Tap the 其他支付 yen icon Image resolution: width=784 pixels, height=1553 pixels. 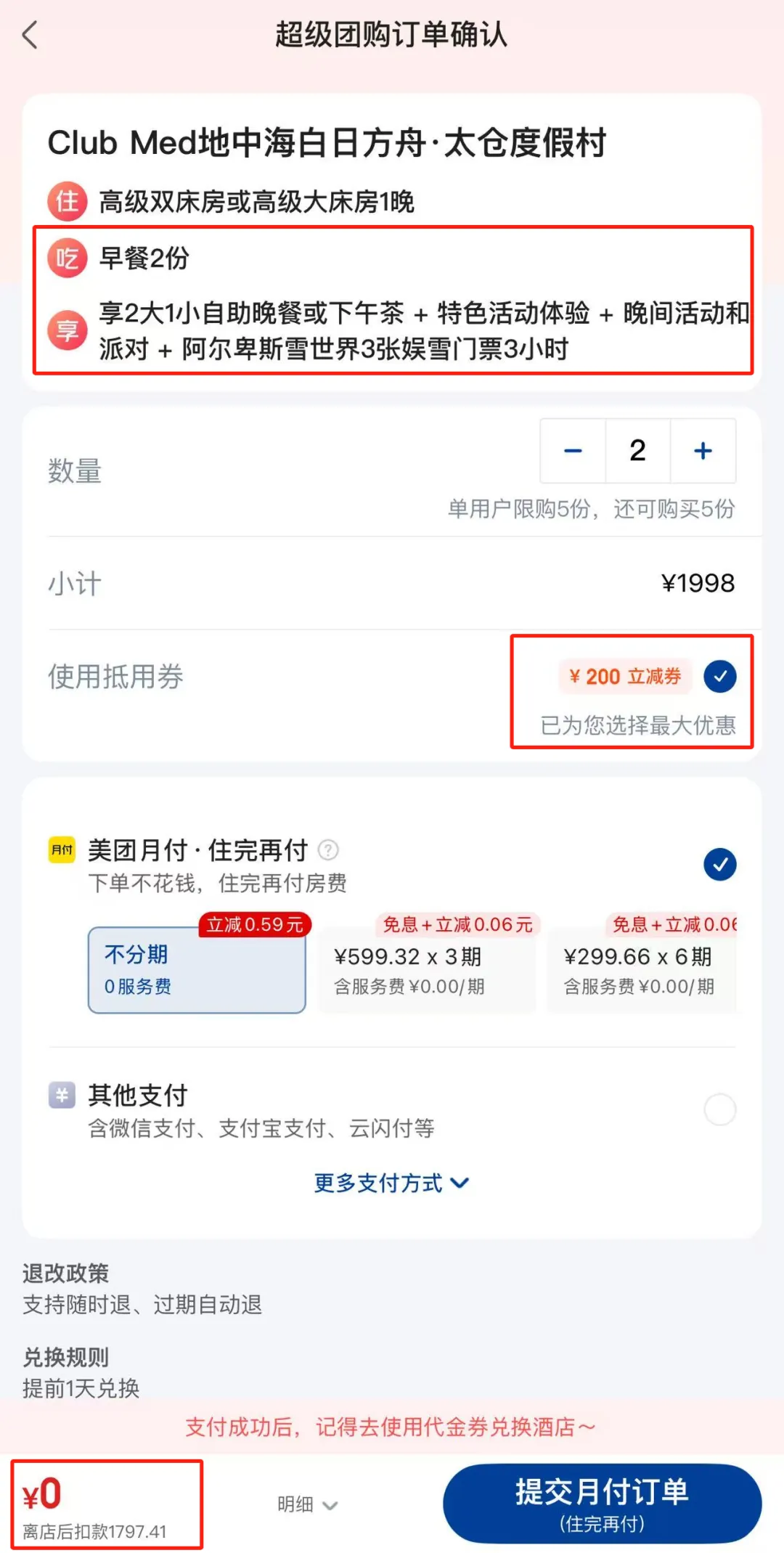coord(62,1095)
